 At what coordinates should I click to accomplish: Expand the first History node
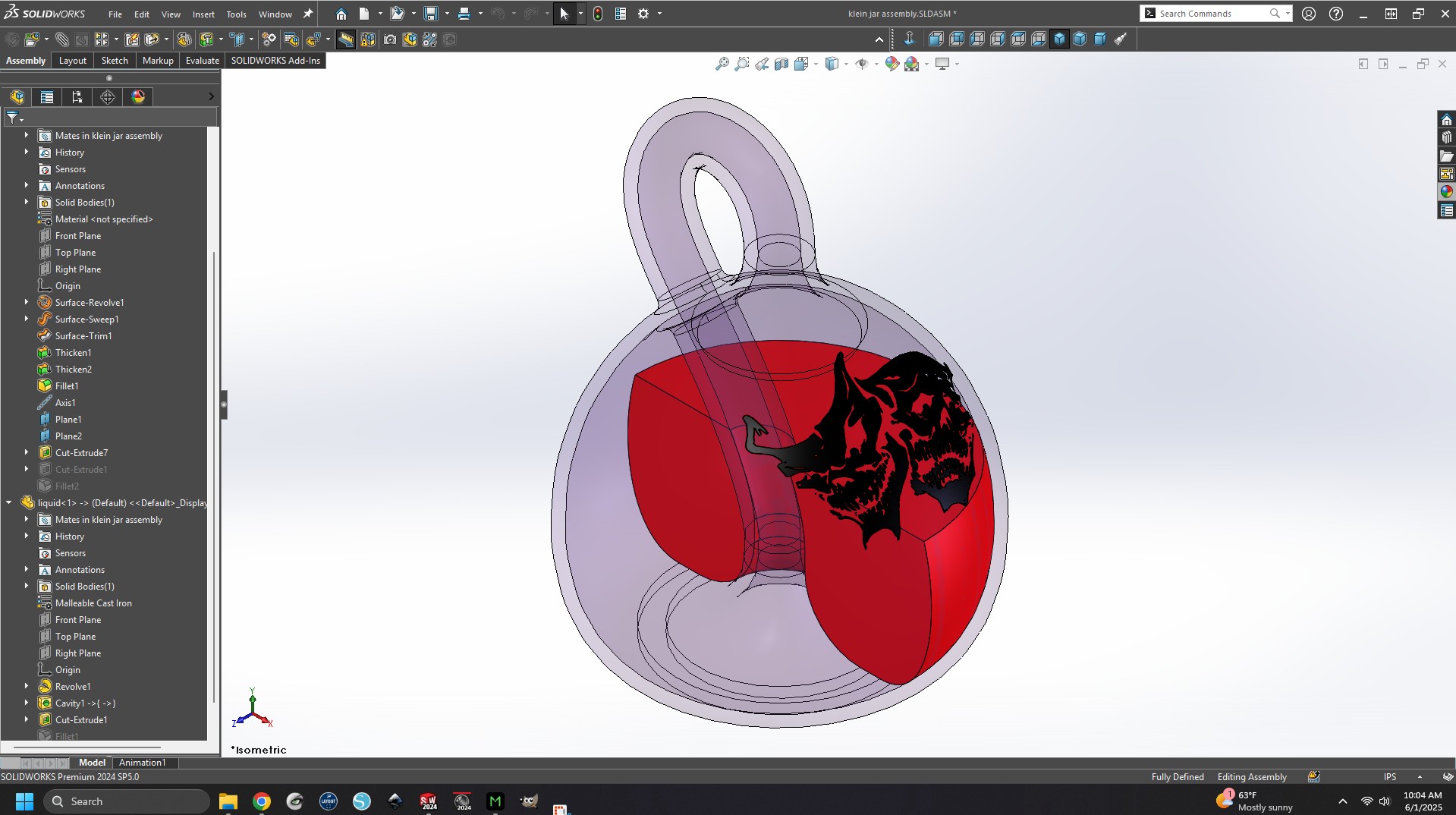pos(27,153)
